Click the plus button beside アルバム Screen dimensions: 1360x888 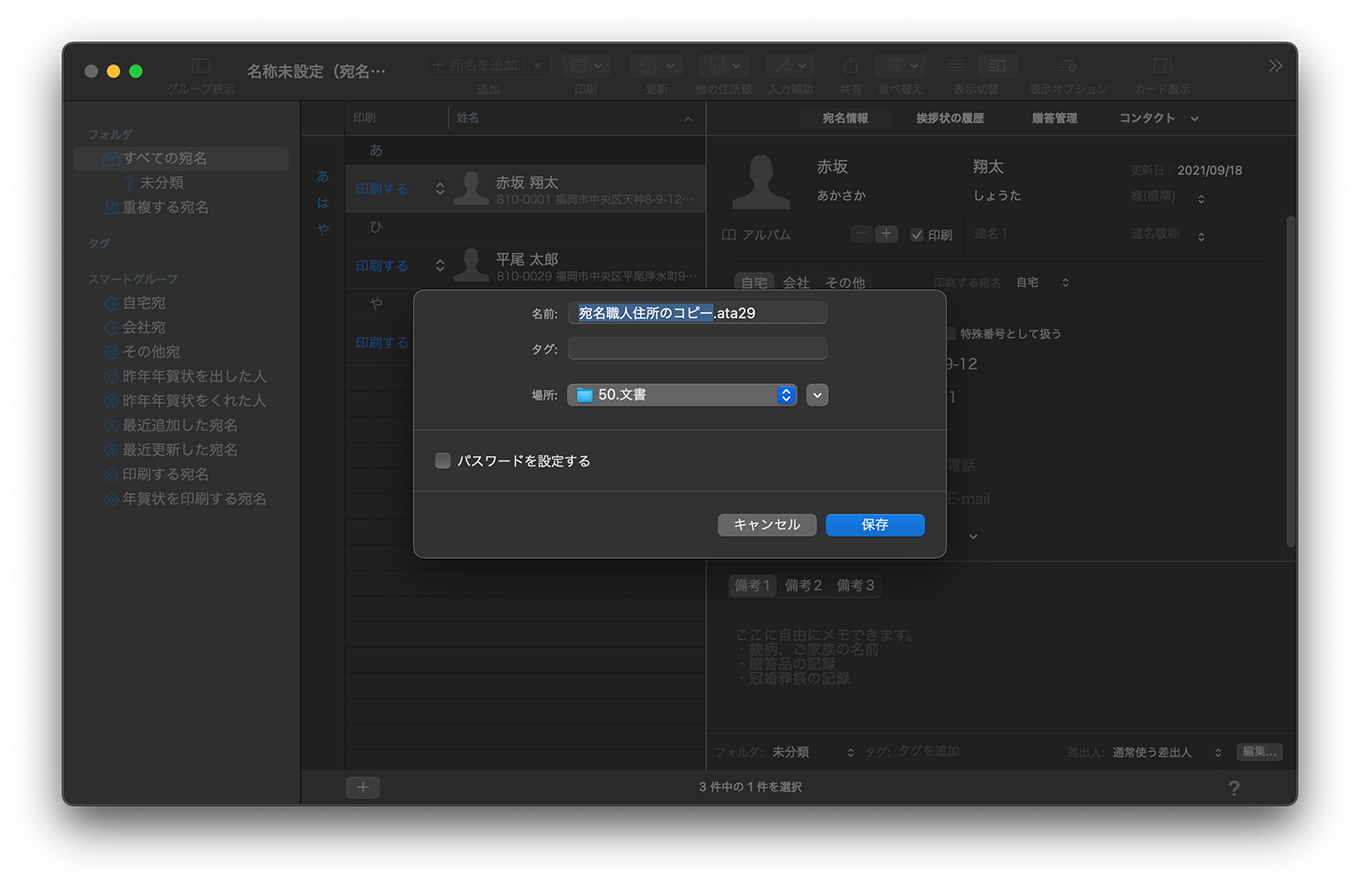coord(886,234)
